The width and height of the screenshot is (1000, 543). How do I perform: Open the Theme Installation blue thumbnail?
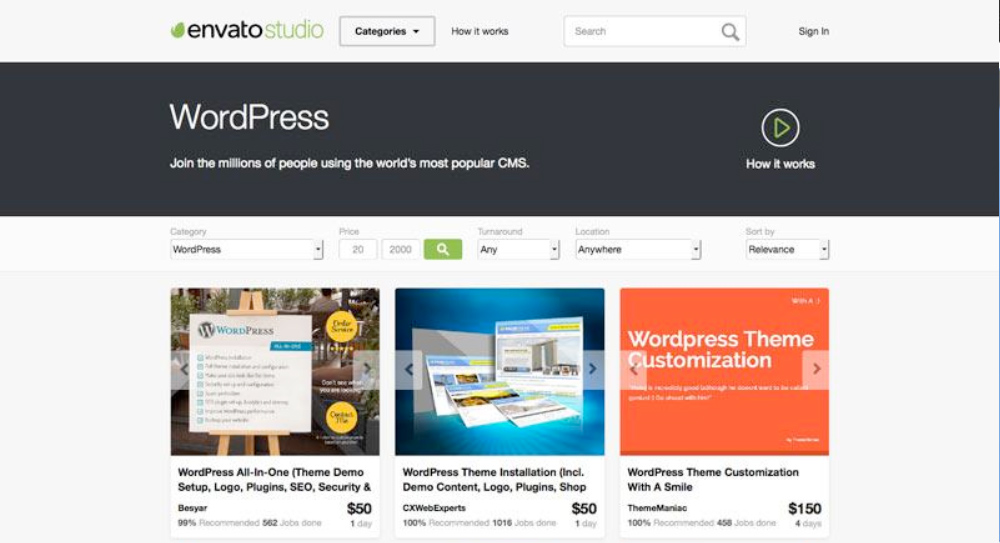[500, 371]
